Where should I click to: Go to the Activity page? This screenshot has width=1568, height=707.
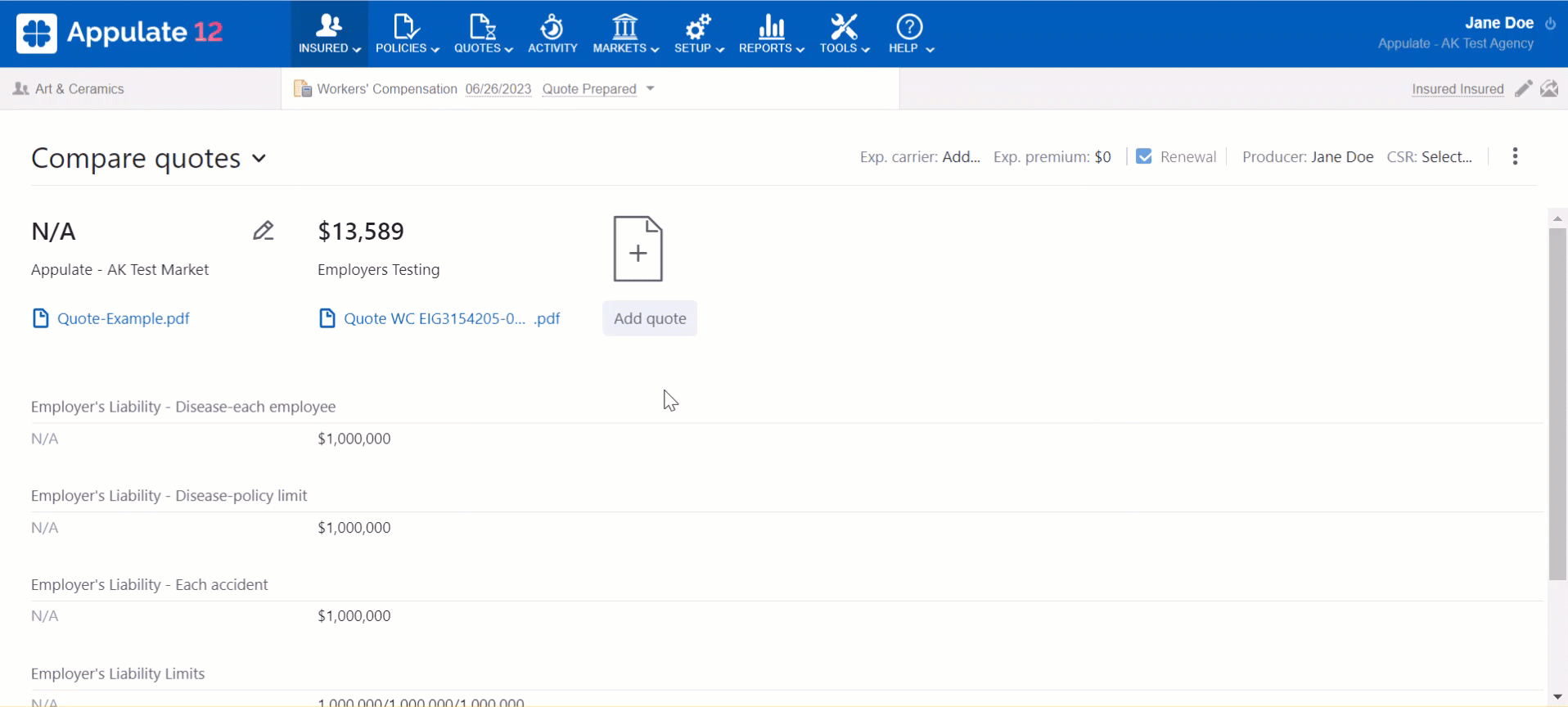click(552, 34)
